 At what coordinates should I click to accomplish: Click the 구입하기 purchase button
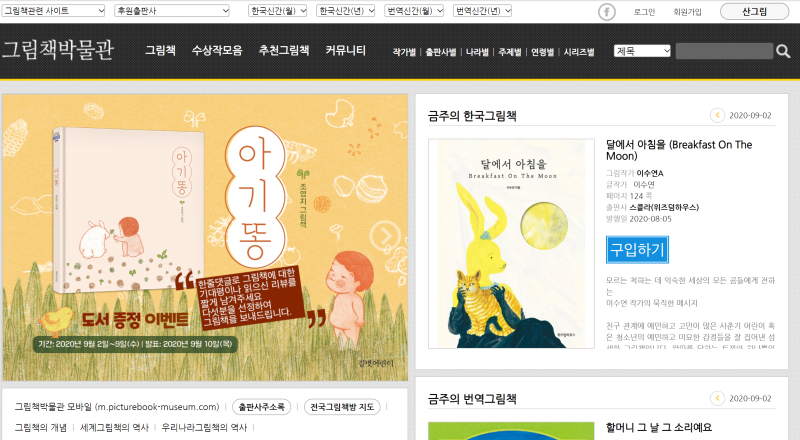[x=637, y=250]
